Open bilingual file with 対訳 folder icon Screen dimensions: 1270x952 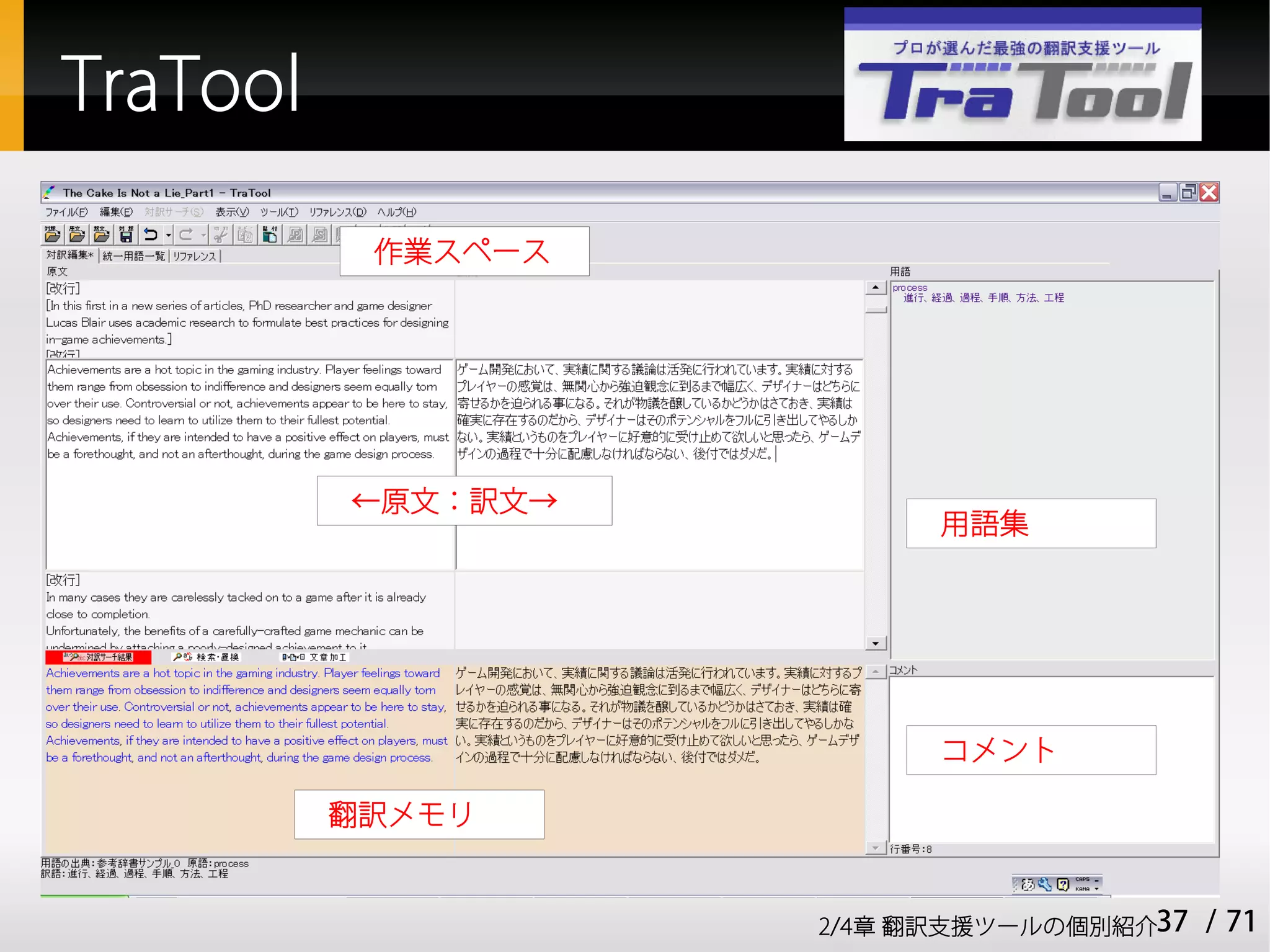pyautogui.click(x=52, y=234)
